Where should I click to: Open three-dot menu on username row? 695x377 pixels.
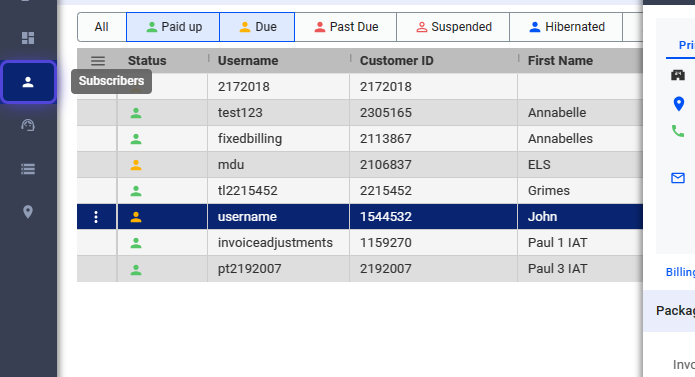point(96,217)
